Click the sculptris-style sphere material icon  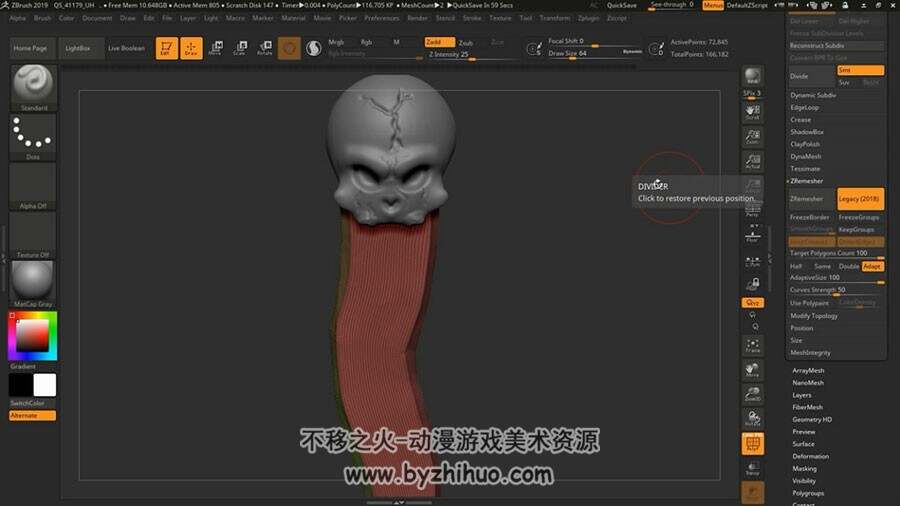pos(313,48)
